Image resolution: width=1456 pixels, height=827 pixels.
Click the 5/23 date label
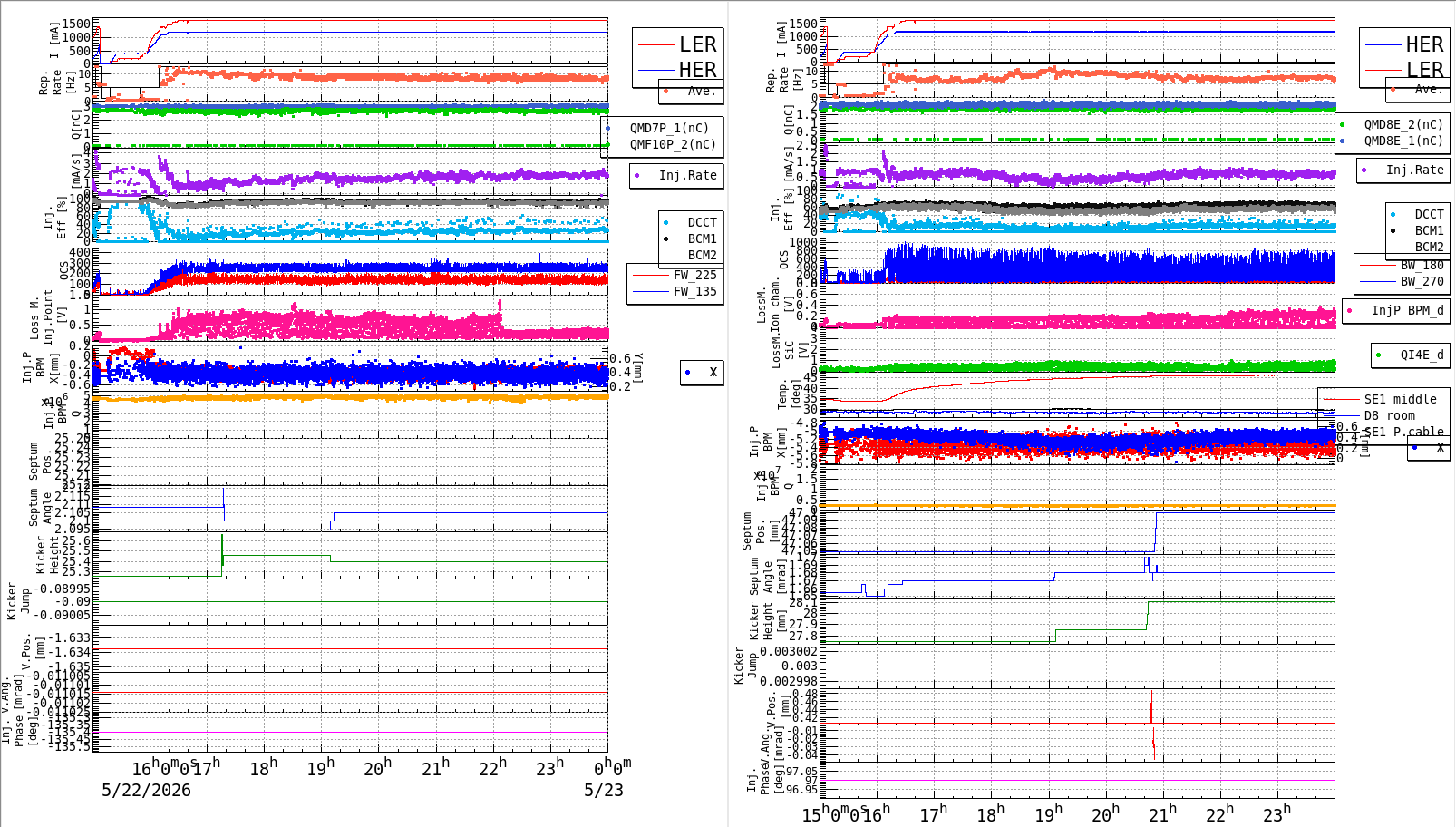click(604, 790)
